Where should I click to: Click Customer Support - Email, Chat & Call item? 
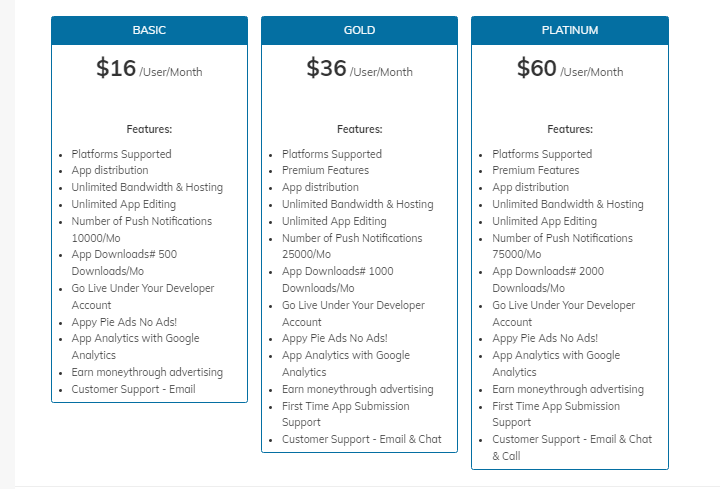coord(572,448)
